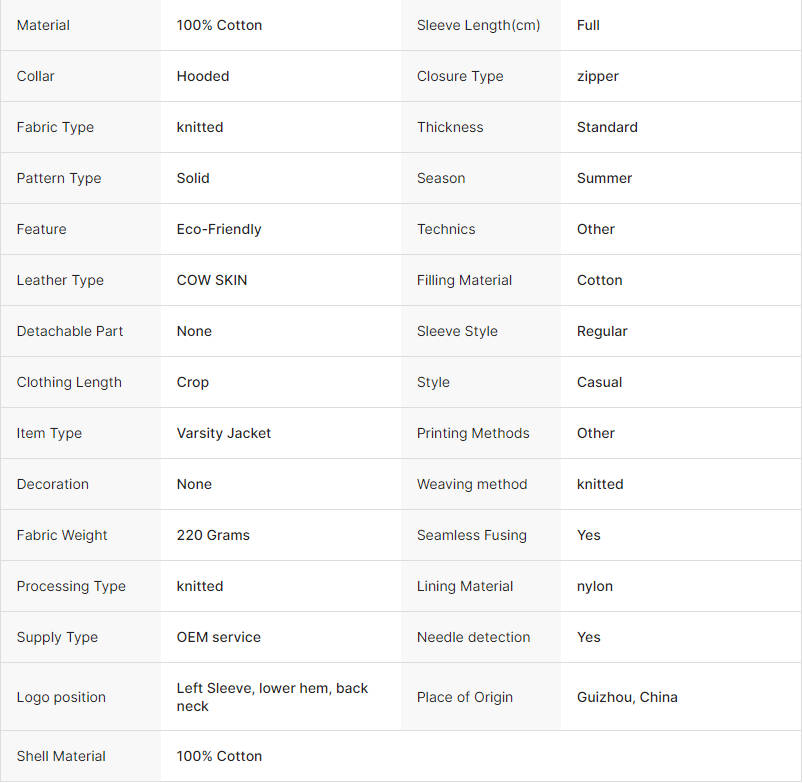
Task: Select the Guizhou, China origin value
Action: tap(627, 697)
